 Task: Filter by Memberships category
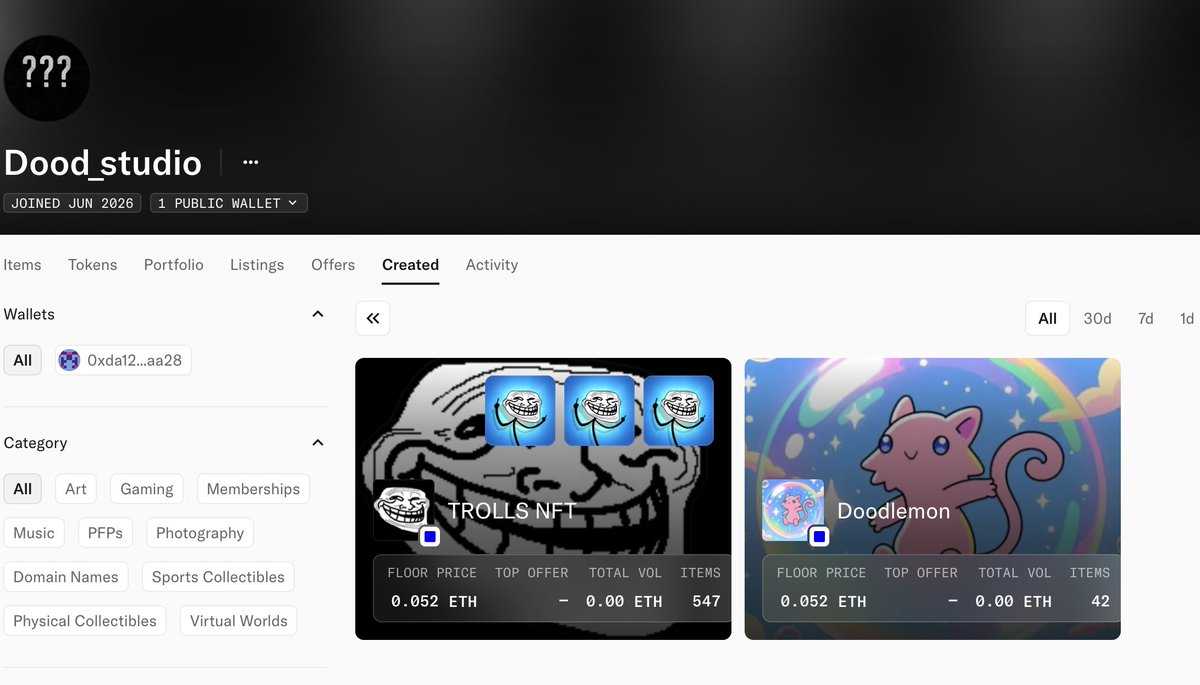tap(253, 489)
